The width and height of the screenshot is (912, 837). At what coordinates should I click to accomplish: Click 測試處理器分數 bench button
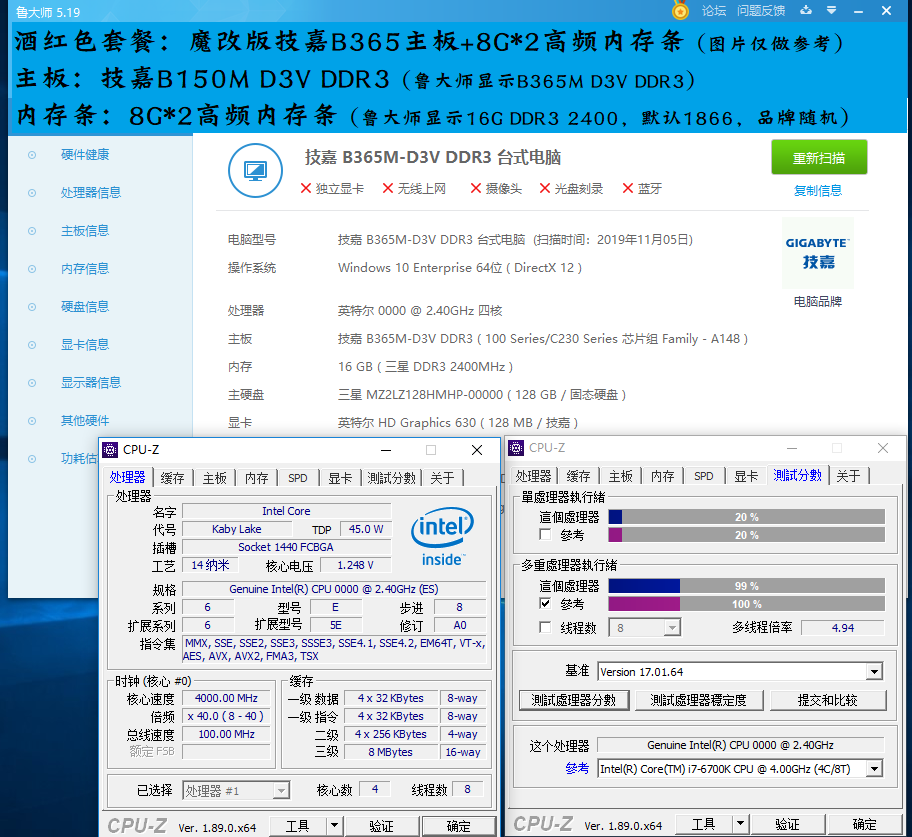click(x=573, y=700)
